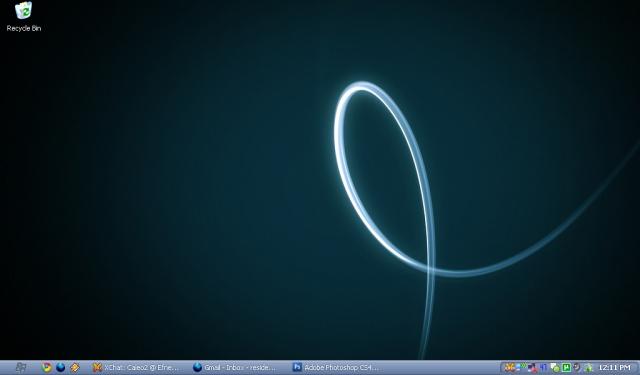The image size is (640, 375).
Task: Click the blue globe quick launch icon
Action: 60,367
